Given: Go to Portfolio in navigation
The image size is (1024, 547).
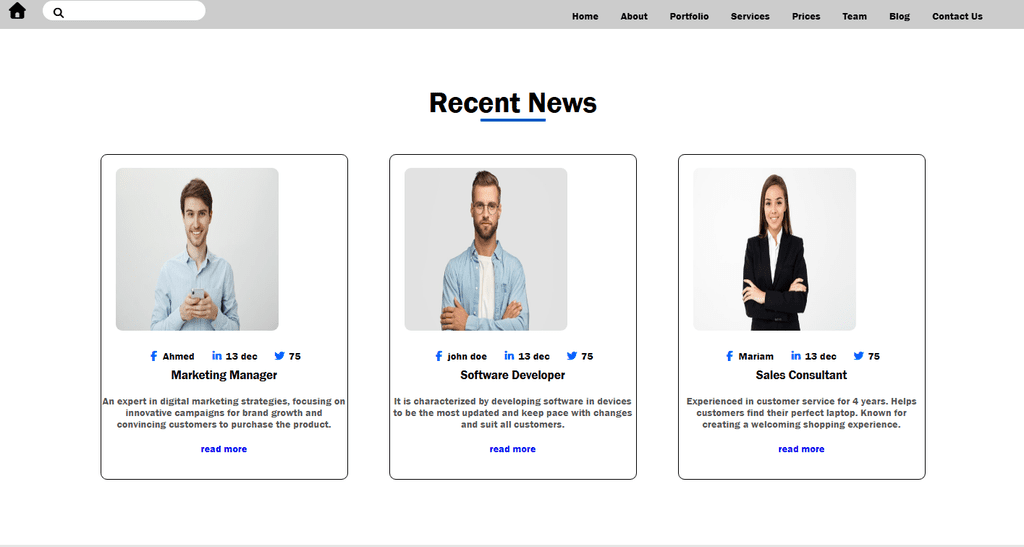Looking at the screenshot, I should 689,16.
